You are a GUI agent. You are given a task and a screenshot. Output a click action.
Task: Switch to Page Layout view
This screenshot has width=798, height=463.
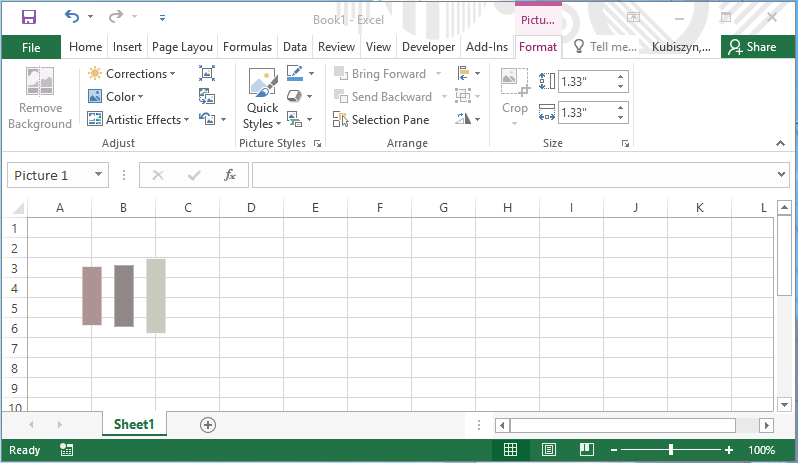point(548,450)
